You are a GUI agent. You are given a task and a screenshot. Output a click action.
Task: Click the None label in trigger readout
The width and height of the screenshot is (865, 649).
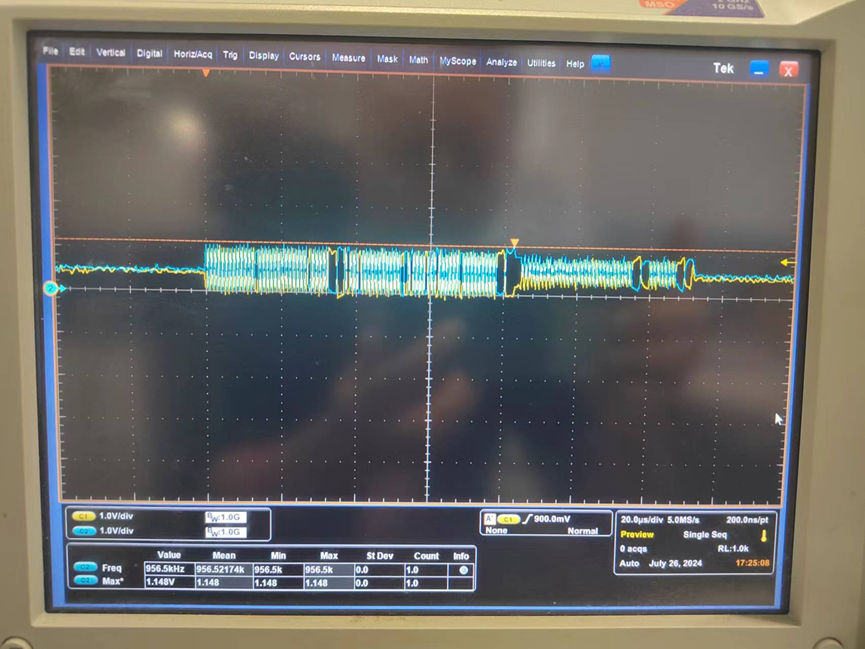496,530
